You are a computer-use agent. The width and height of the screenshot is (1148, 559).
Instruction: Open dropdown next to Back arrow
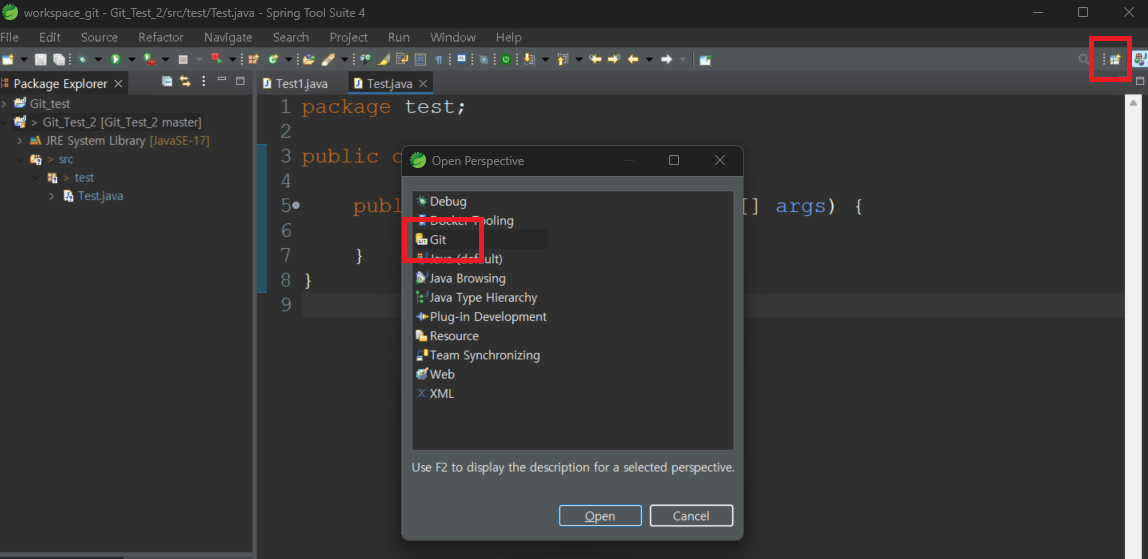click(x=649, y=59)
